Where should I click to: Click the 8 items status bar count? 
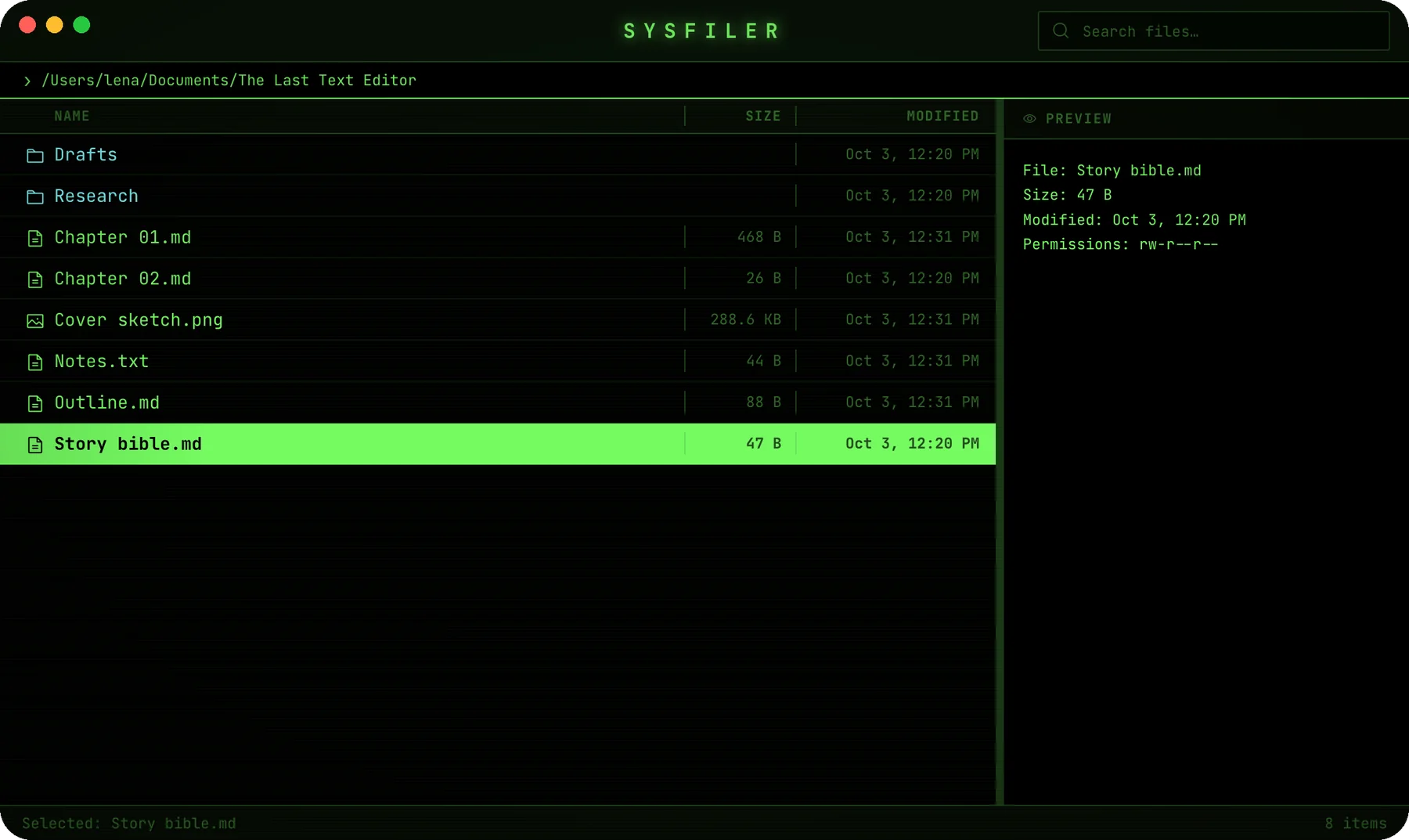[x=1356, y=824]
